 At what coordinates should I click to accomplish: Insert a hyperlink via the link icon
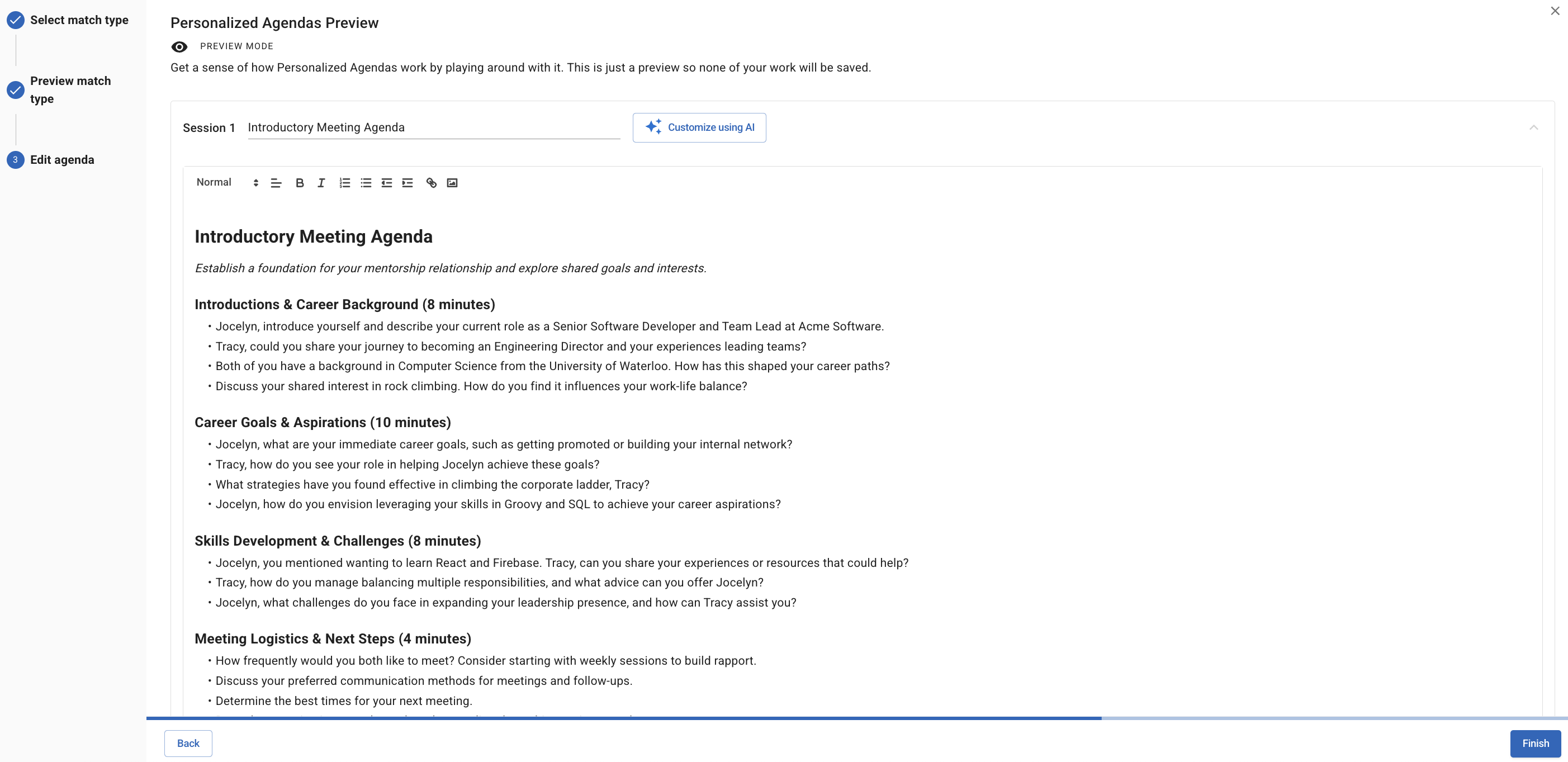(x=431, y=183)
